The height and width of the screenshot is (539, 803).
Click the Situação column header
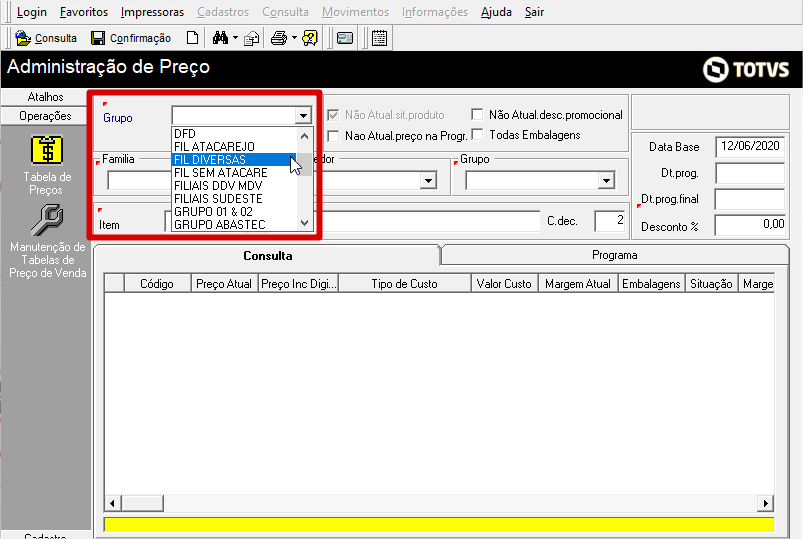coord(711,283)
